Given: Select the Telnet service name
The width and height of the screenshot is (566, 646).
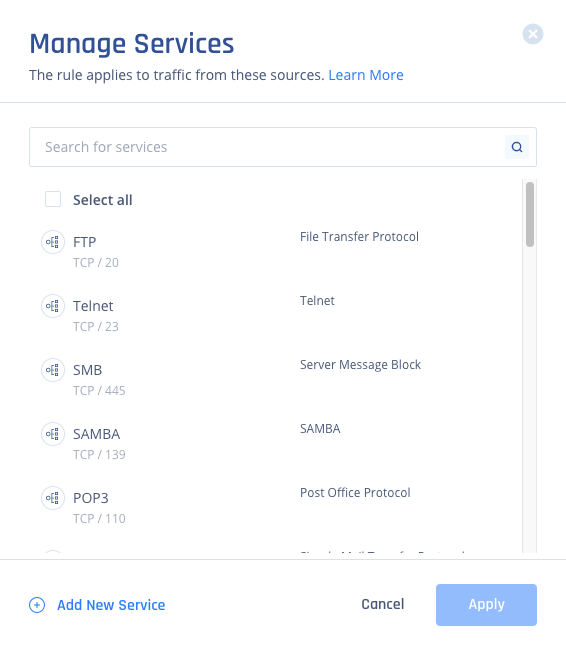Looking at the screenshot, I should coord(93,306).
